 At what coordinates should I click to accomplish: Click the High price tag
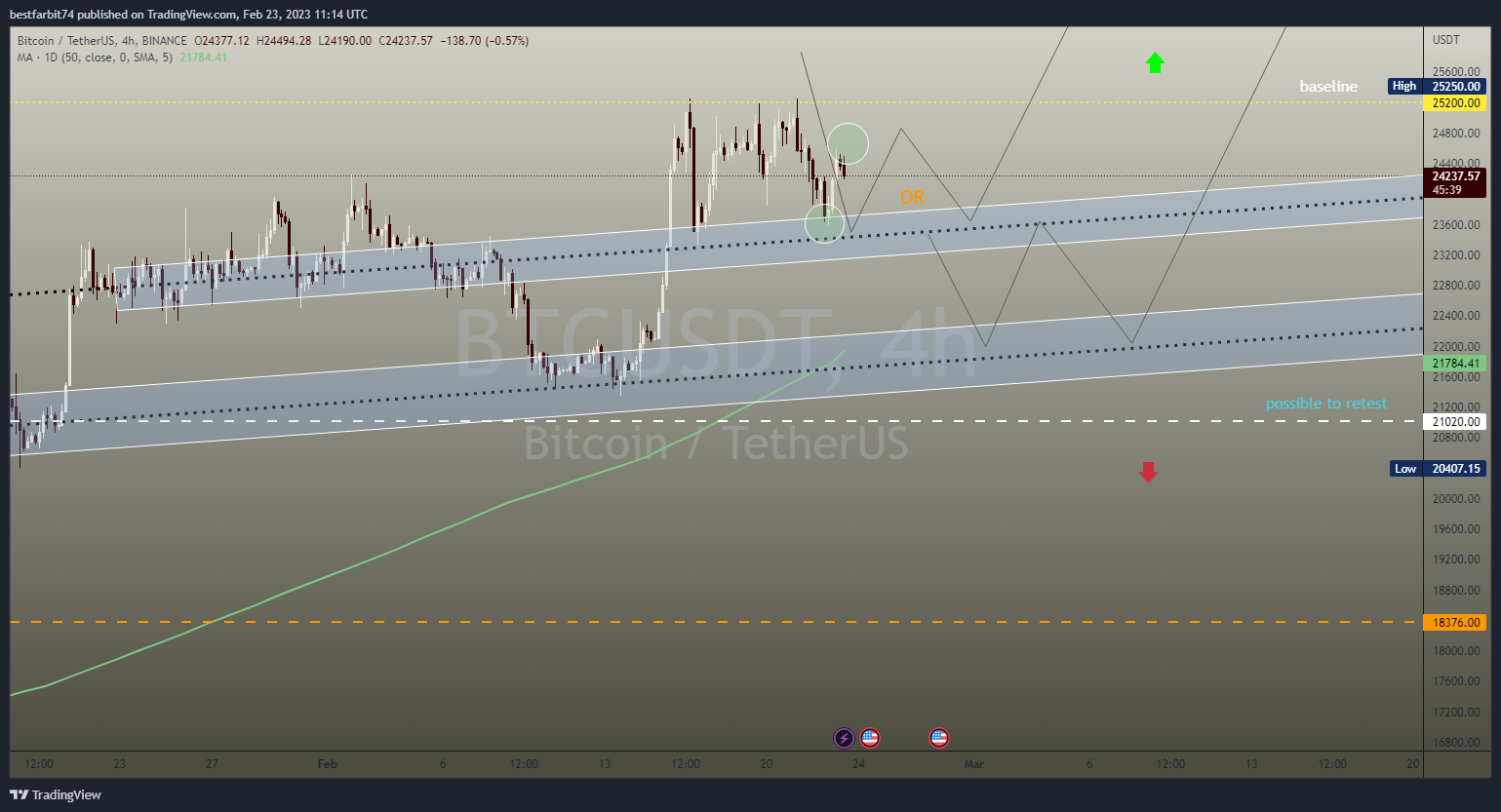pos(1404,86)
